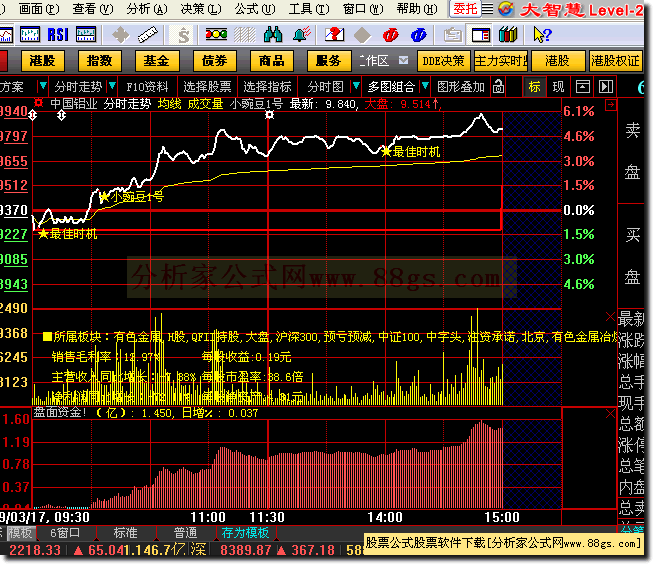Open the alarm bell alert tool
656x566 pixels.
coord(301,35)
